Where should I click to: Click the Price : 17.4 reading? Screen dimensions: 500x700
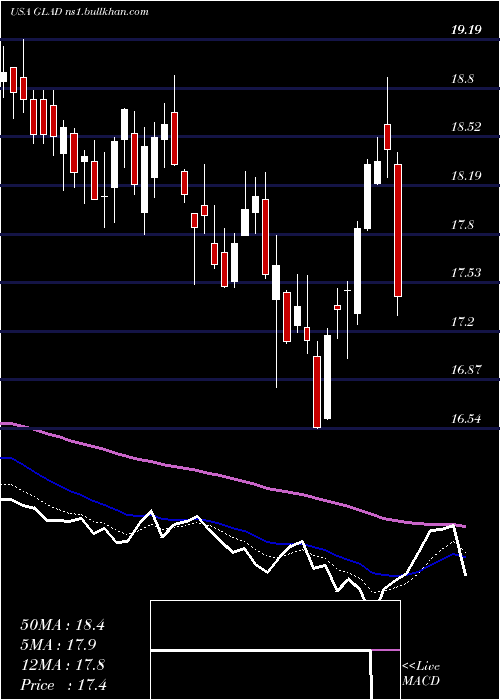pos(63,685)
